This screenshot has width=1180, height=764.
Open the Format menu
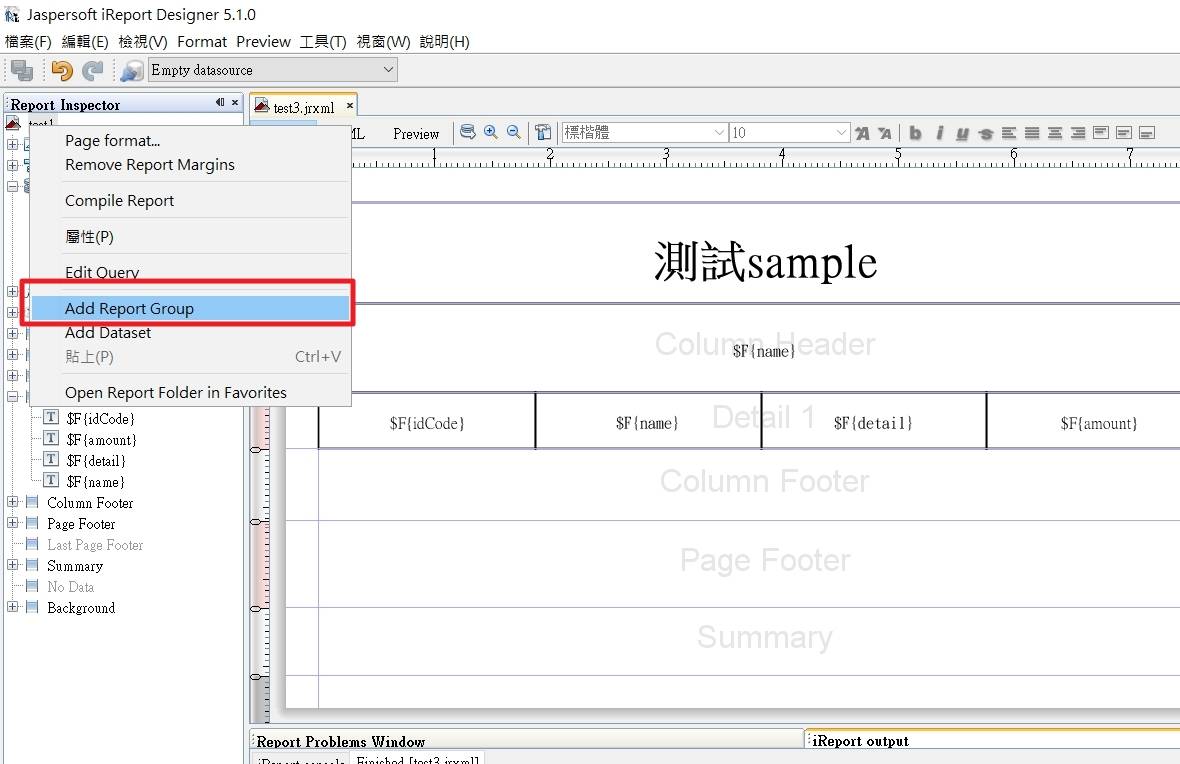[202, 42]
